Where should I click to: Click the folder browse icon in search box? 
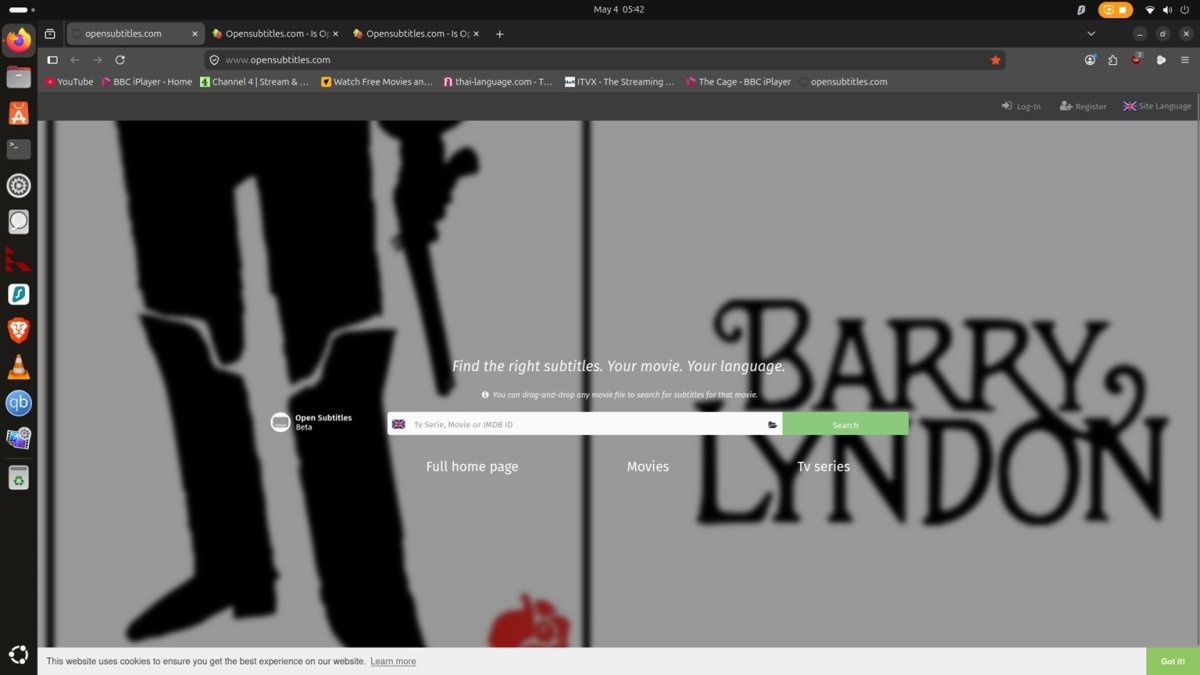click(x=772, y=425)
